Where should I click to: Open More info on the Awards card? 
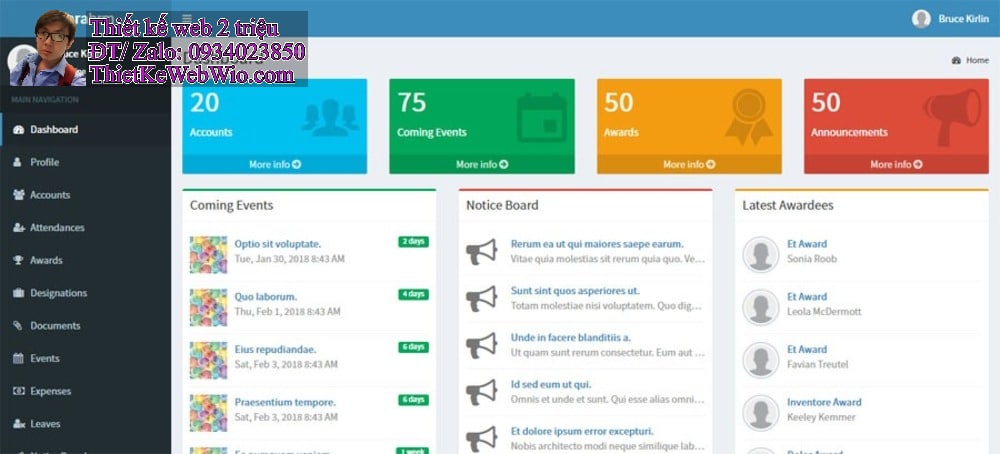coord(689,164)
